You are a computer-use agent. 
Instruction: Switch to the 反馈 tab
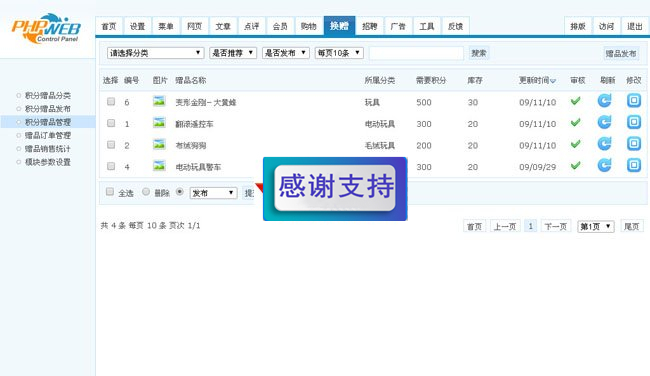click(x=456, y=26)
